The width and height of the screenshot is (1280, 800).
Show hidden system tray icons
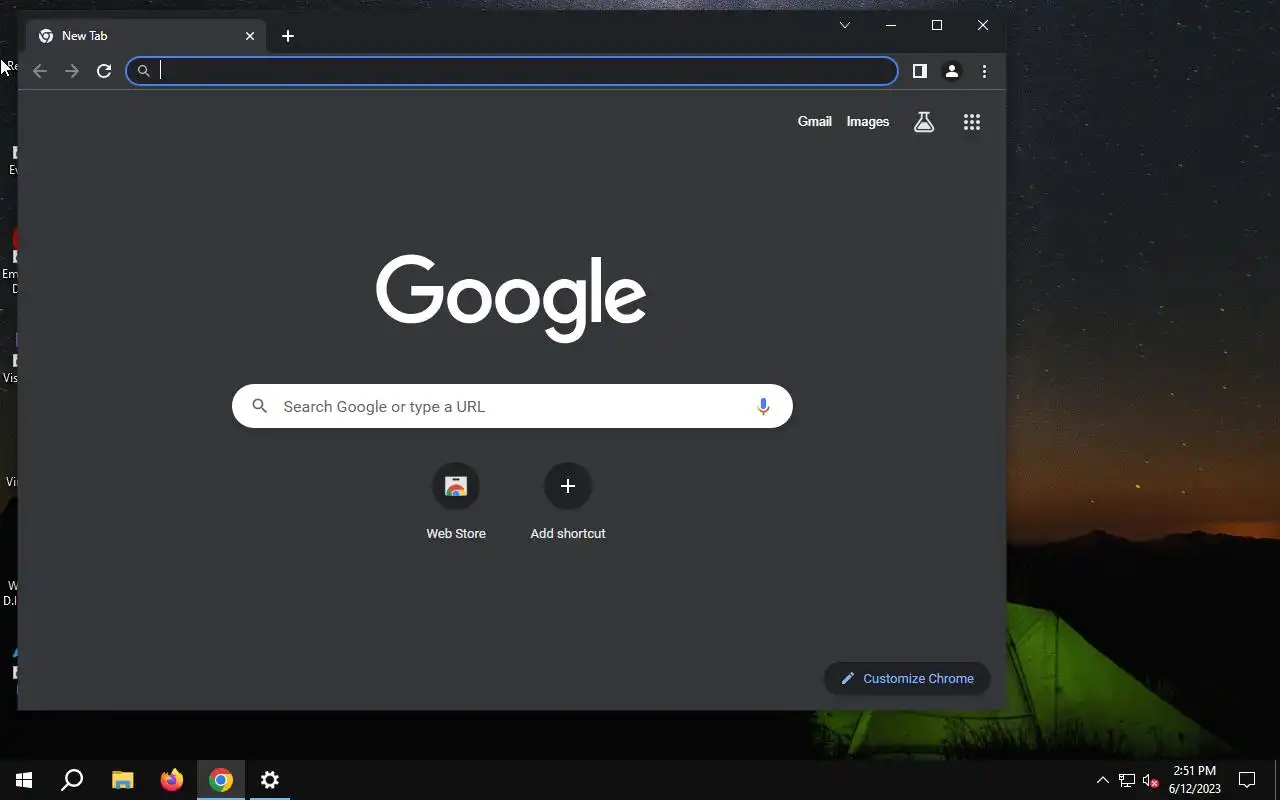[1103, 780]
